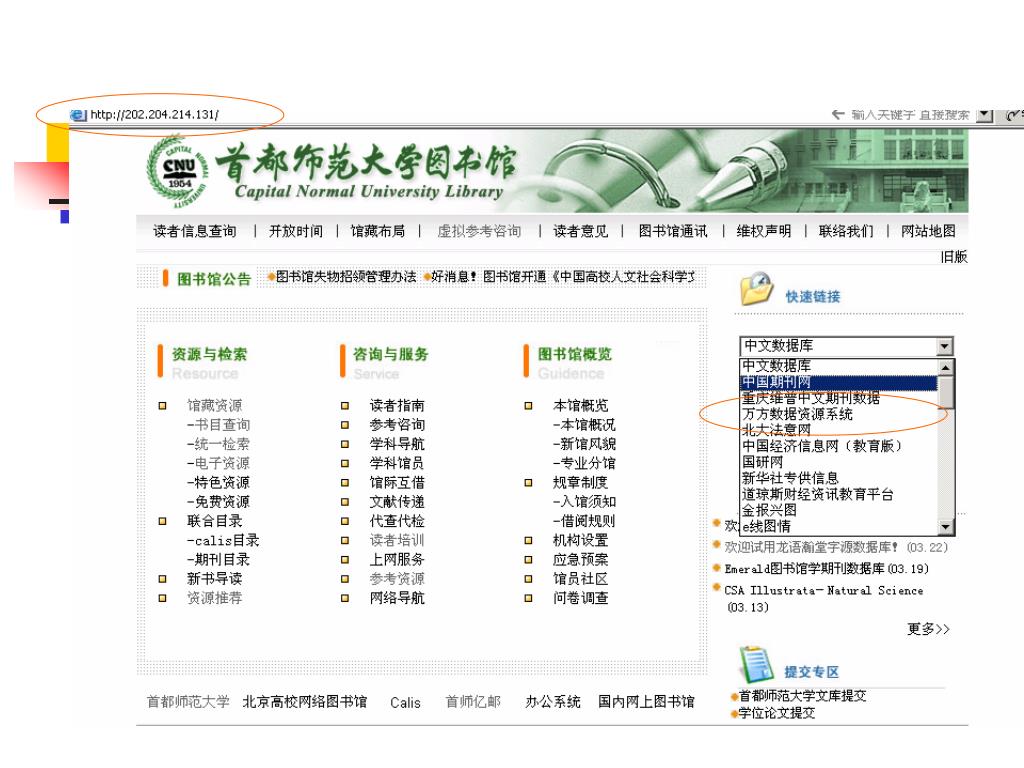Open 读者指南 link
1024x768 pixels.
[397, 406]
